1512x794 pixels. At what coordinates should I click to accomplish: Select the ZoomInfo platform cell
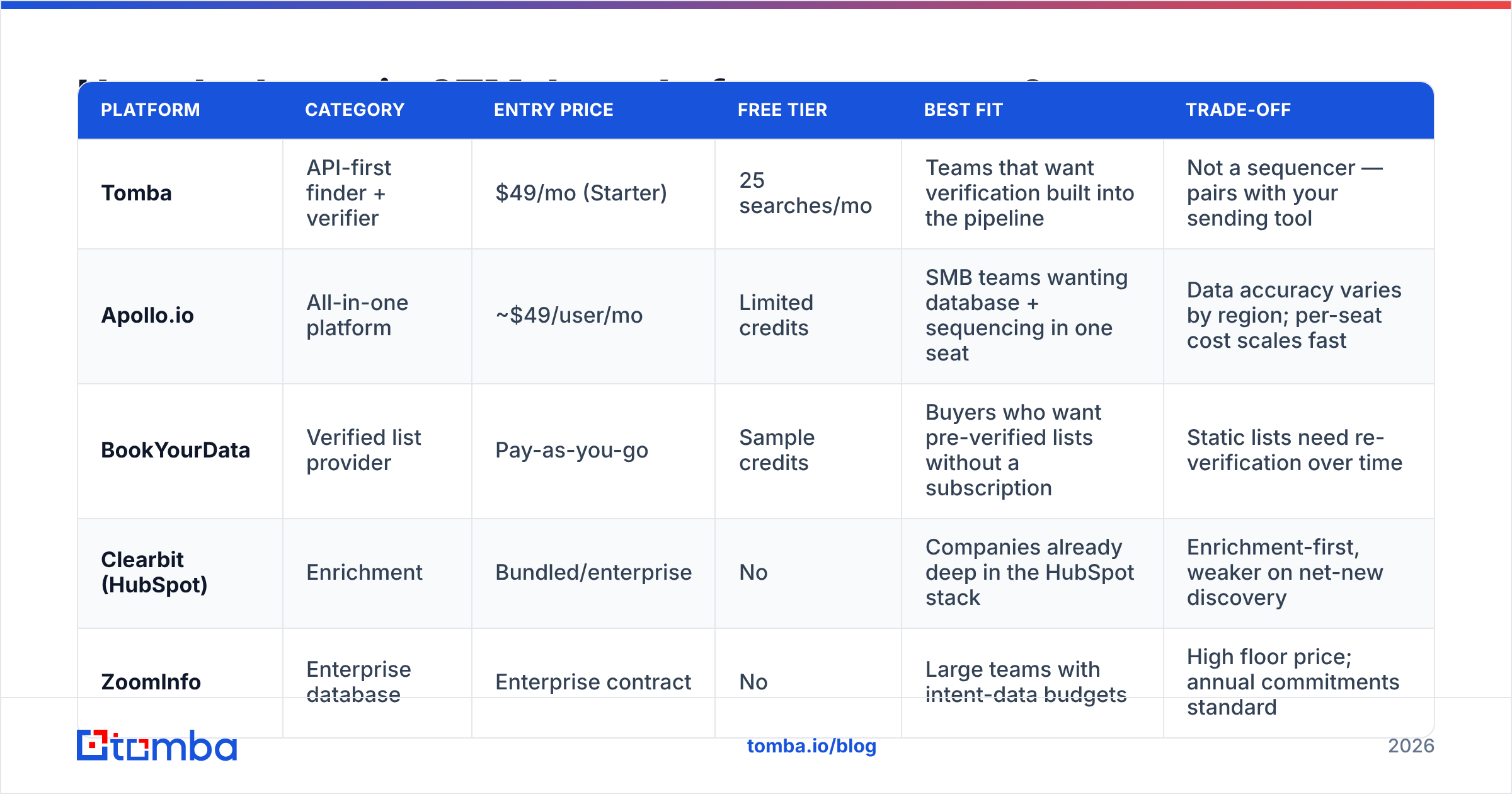[180, 682]
